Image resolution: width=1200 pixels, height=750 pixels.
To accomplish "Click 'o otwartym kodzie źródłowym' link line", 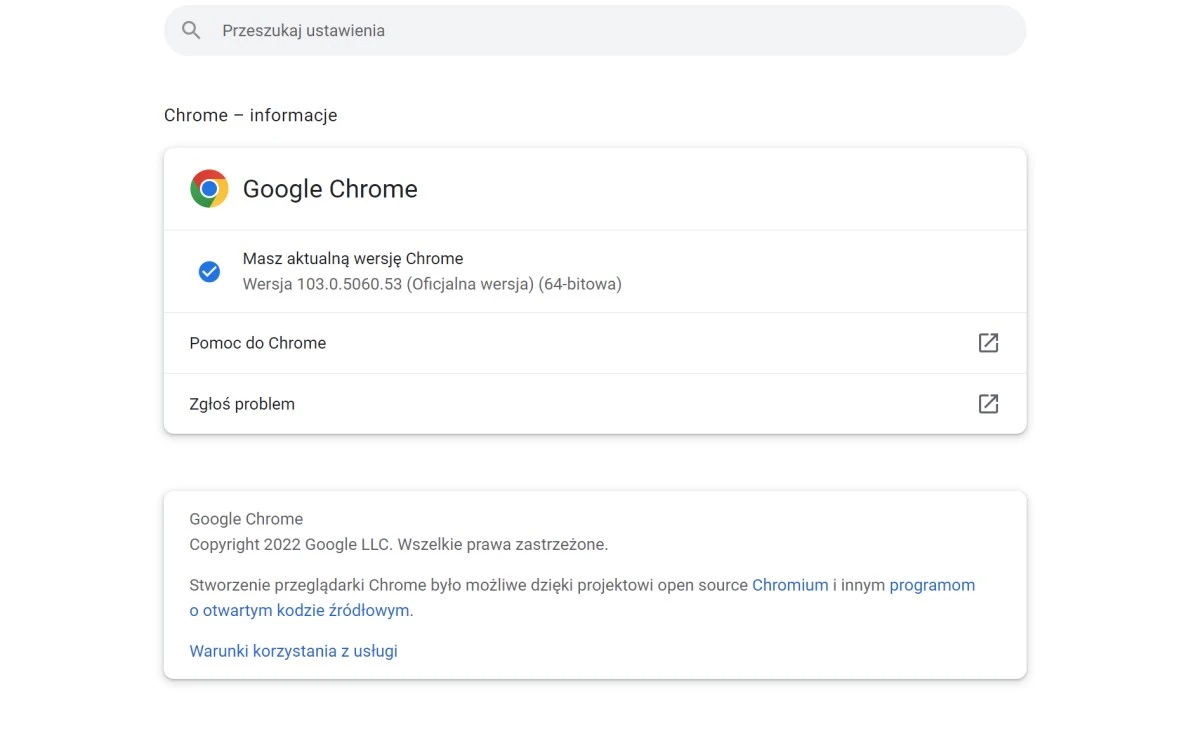I will [300, 610].
